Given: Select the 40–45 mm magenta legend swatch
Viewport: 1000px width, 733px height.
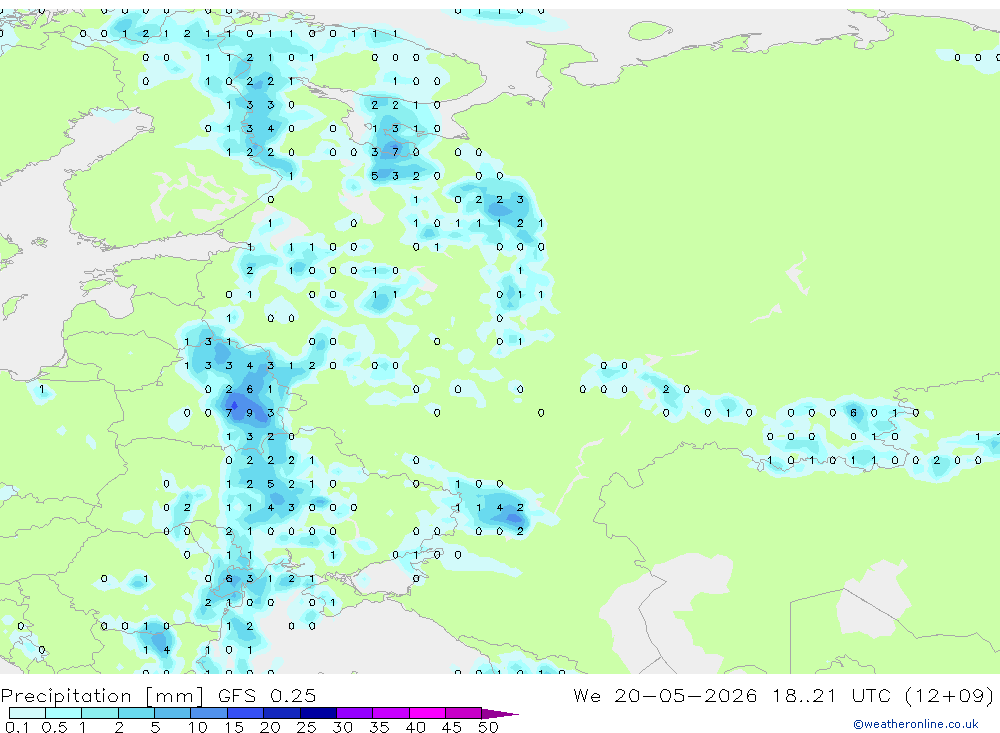Looking at the screenshot, I should pos(427,713).
